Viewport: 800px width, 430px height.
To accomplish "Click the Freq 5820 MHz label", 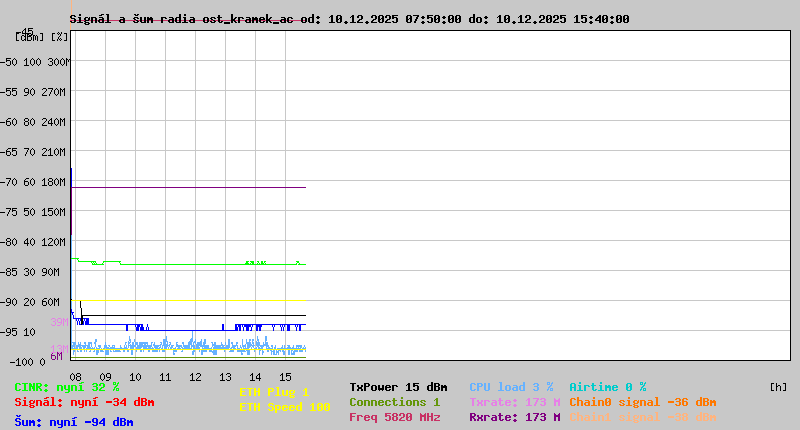I will (394, 417).
